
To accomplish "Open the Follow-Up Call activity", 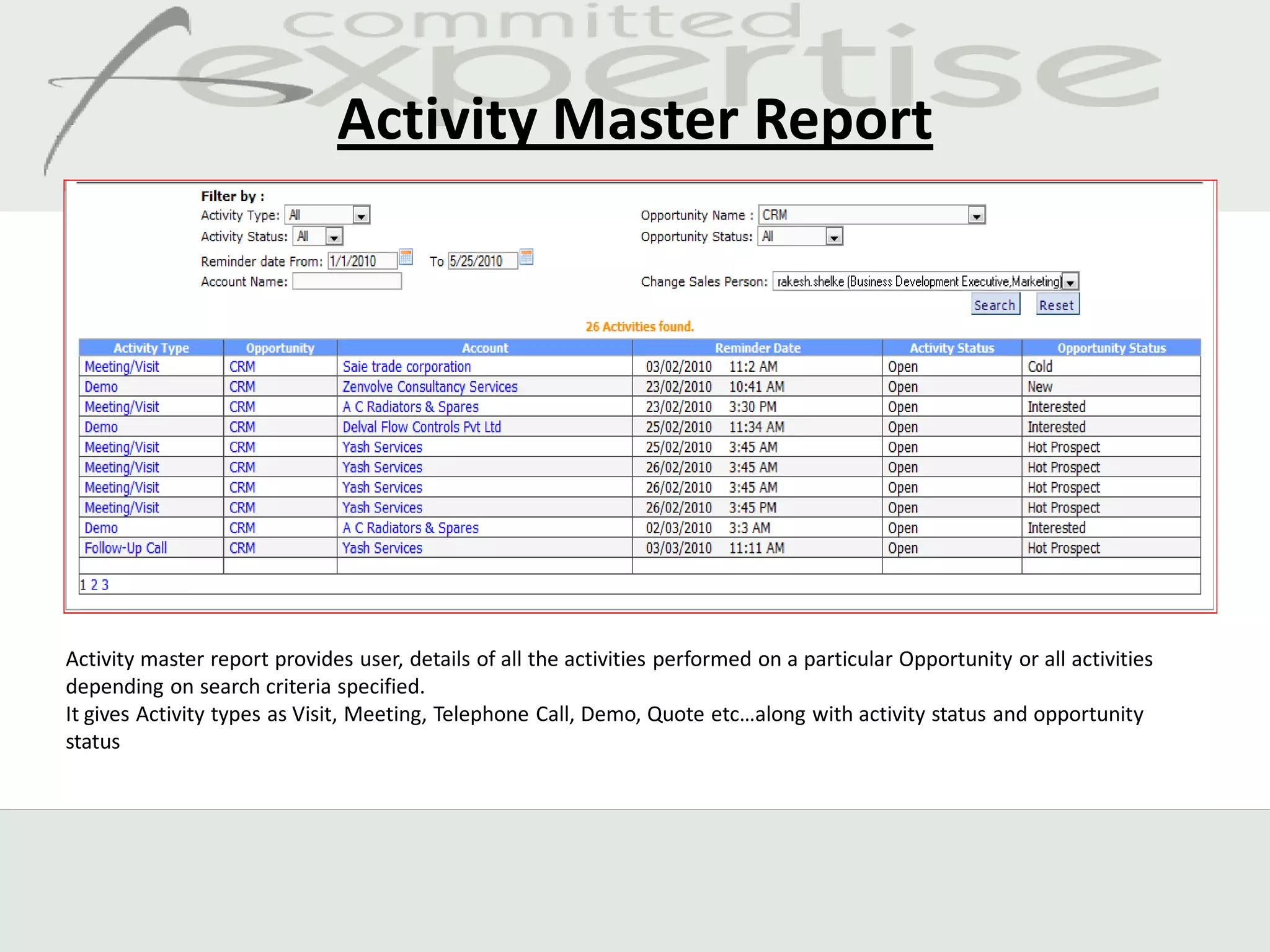I will pyautogui.click(x=126, y=548).
